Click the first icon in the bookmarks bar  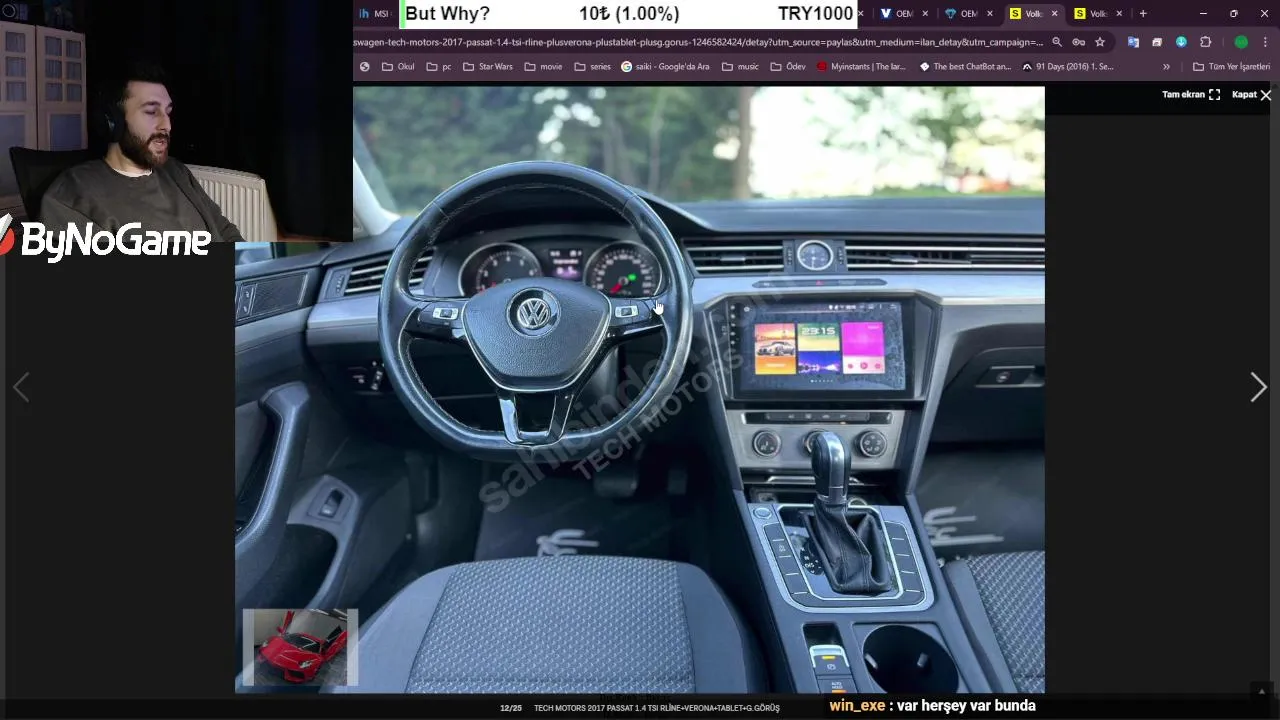pos(364,67)
